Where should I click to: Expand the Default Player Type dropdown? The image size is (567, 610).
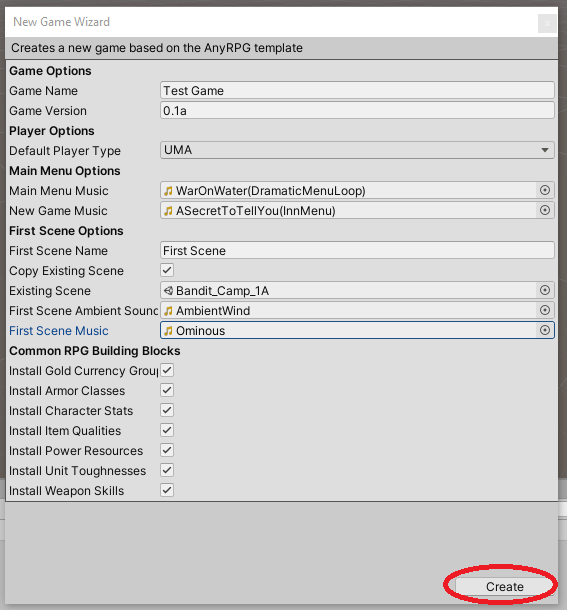pos(357,150)
